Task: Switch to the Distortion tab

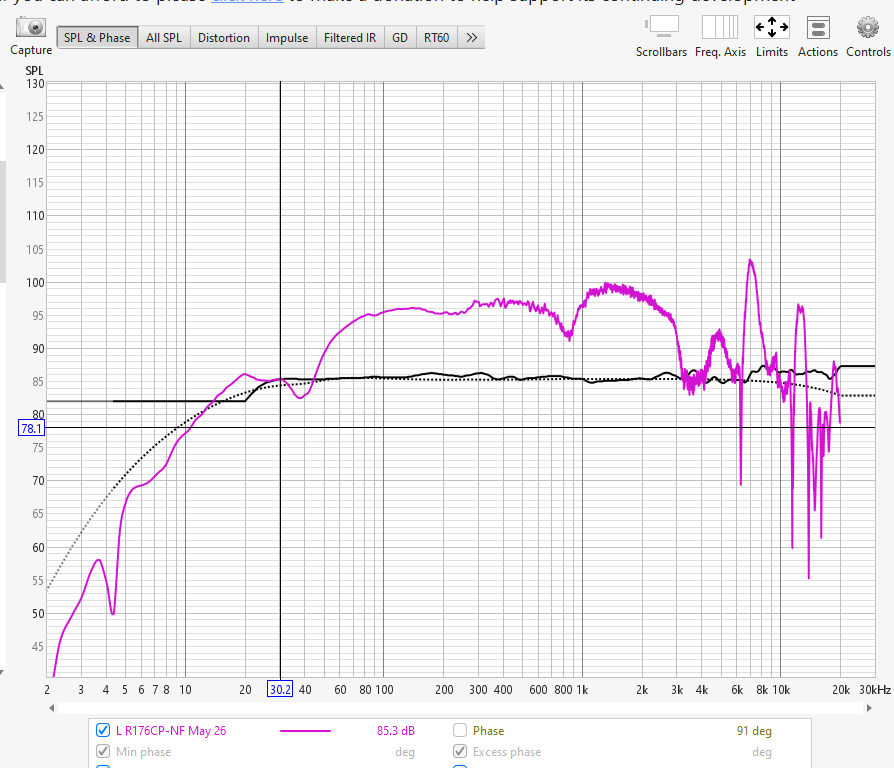Action: pos(224,38)
